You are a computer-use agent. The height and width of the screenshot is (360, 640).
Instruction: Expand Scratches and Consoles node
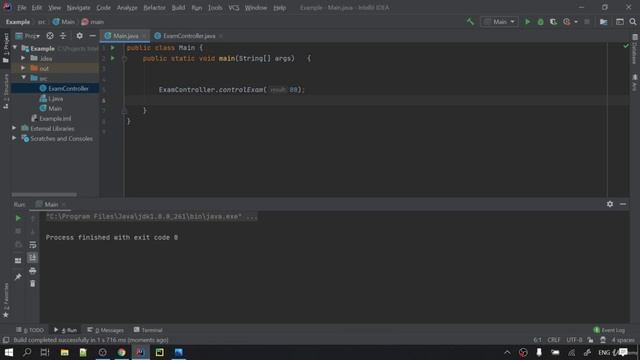coord(14,138)
